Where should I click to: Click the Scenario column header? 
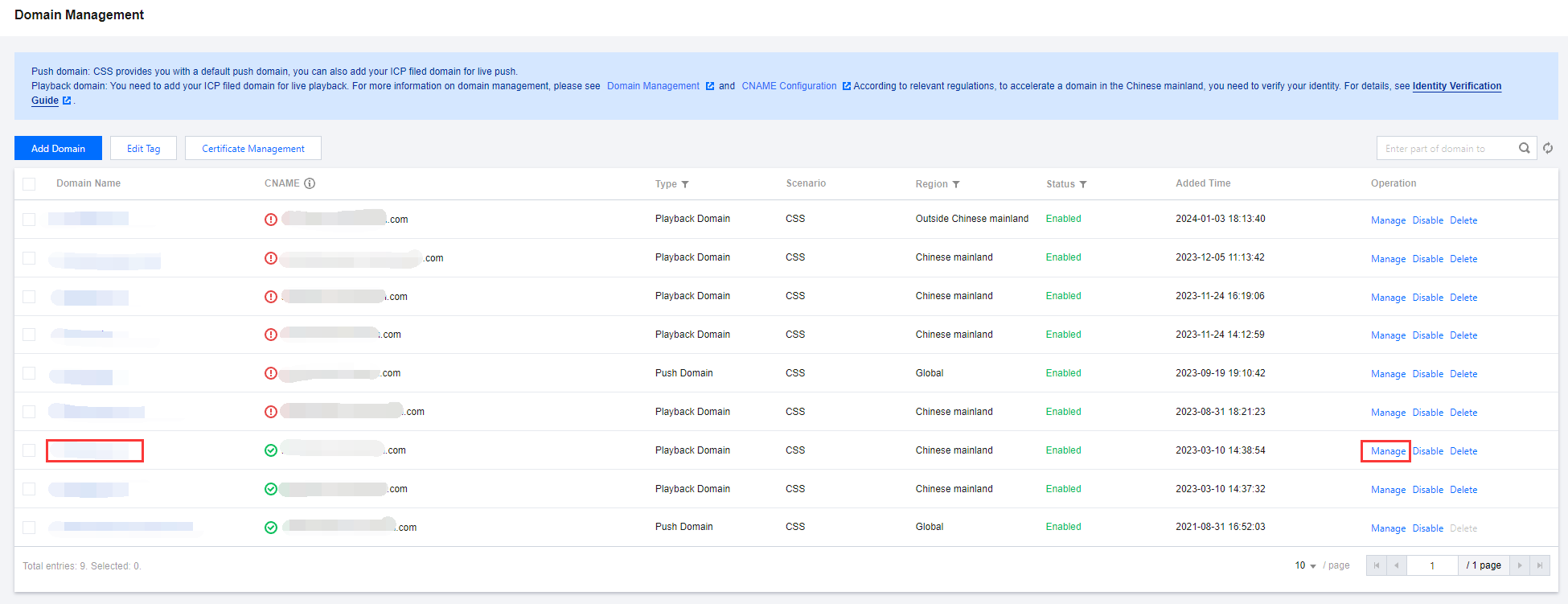(806, 183)
